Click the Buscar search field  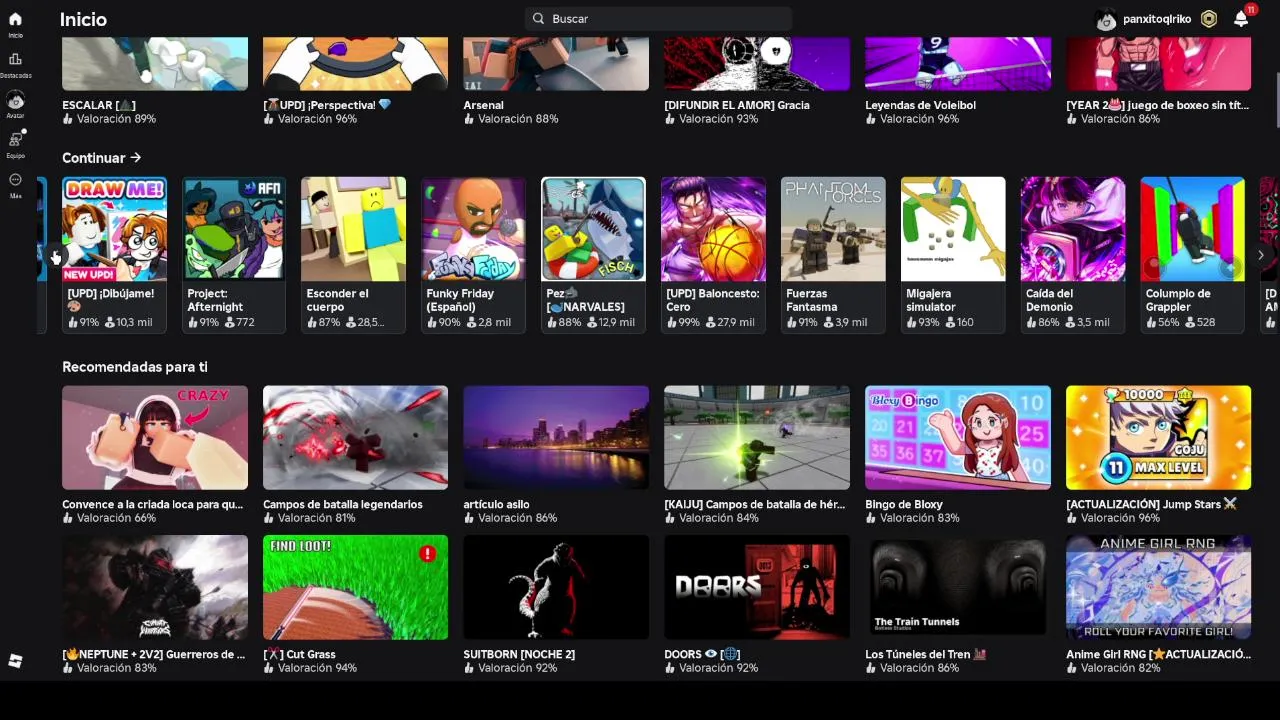pyautogui.click(x=658, y=19)
